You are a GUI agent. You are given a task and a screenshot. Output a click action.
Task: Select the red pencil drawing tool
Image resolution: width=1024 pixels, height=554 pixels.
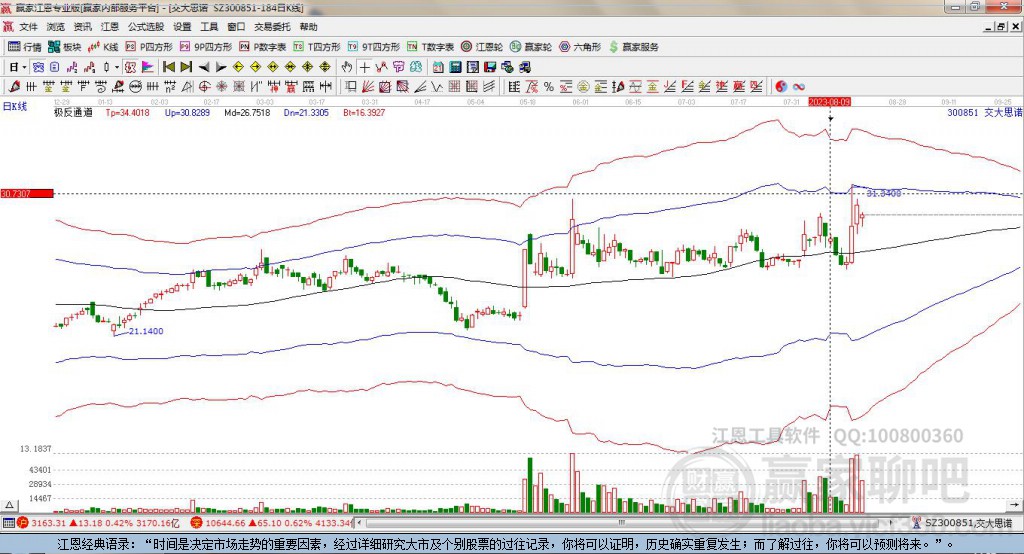tap(14, 86)
